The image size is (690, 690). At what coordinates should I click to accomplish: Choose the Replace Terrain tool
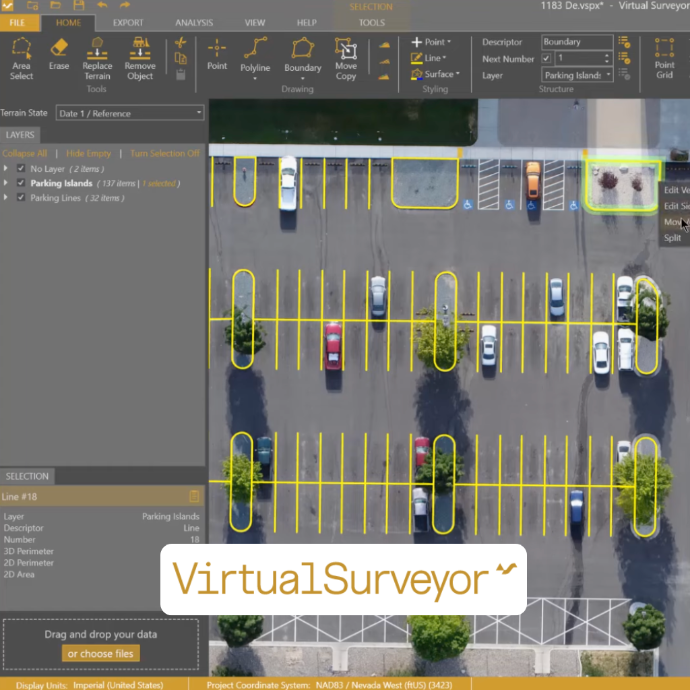(97, 59)
